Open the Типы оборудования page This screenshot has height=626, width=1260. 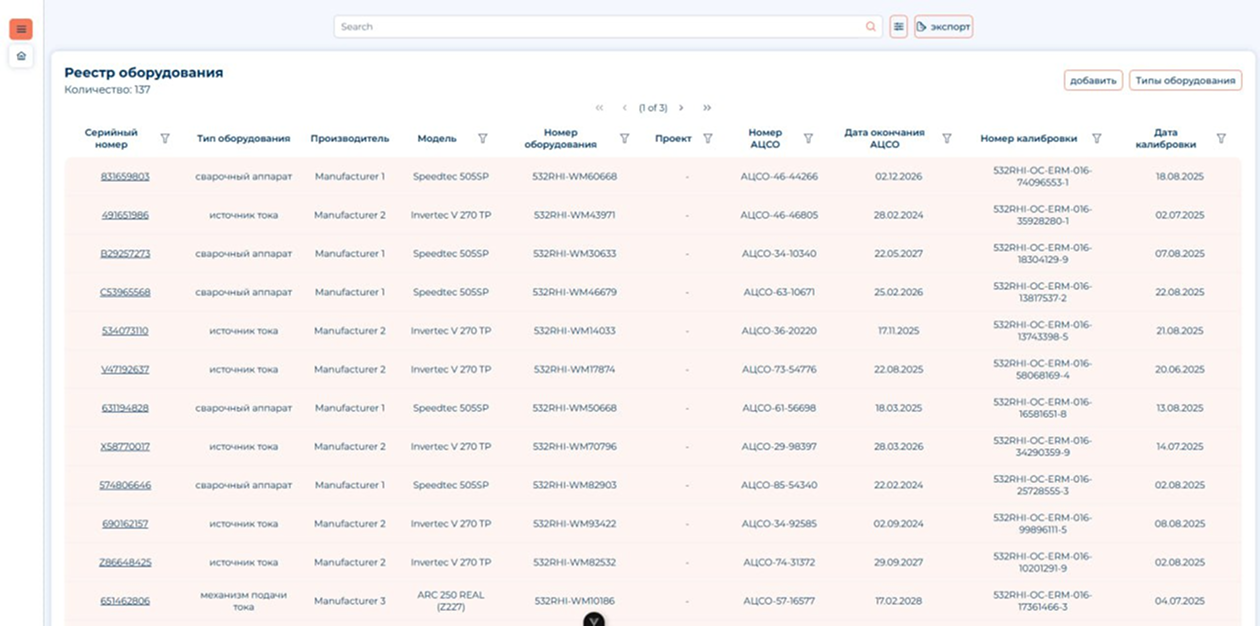point(1185,79)
